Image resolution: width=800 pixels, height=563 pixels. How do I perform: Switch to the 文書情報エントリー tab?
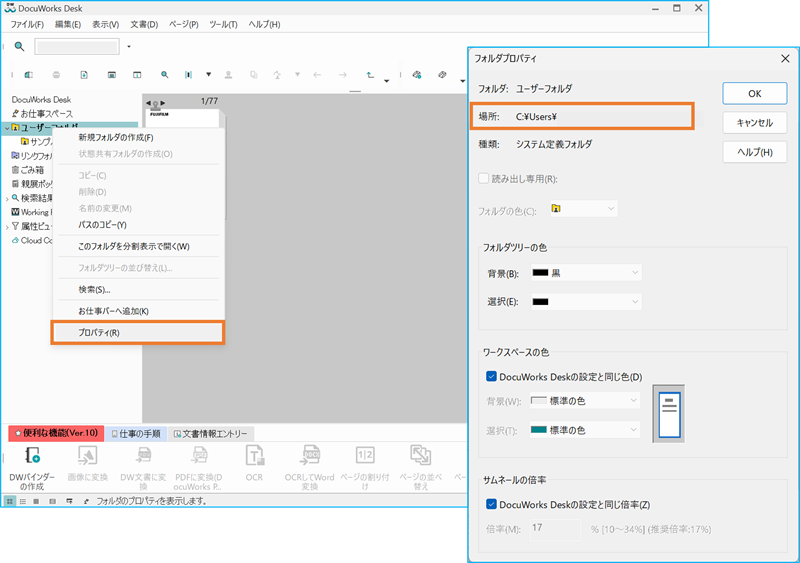[210, 434]
